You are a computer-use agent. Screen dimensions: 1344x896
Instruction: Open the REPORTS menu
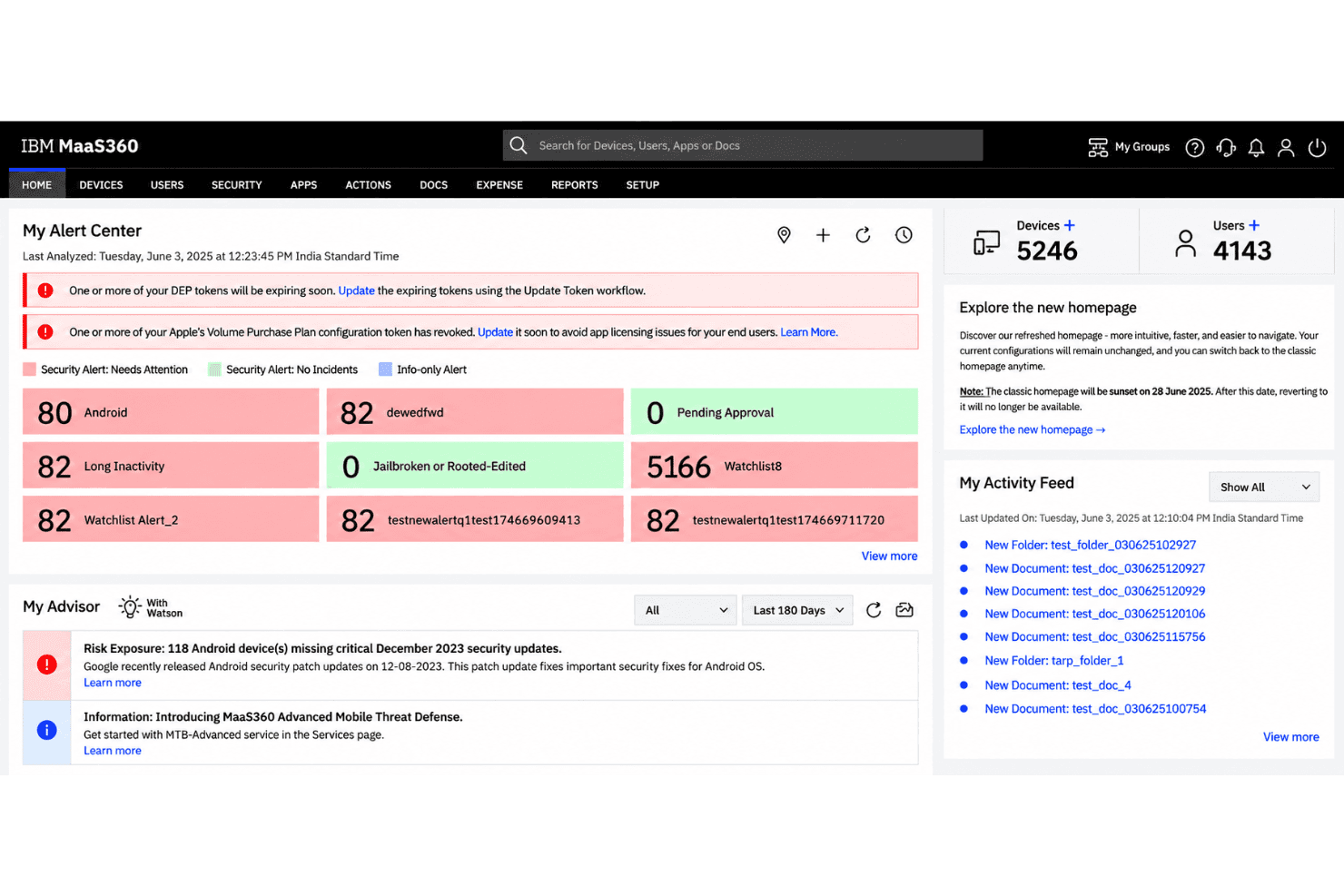click(x=575, y=185)
